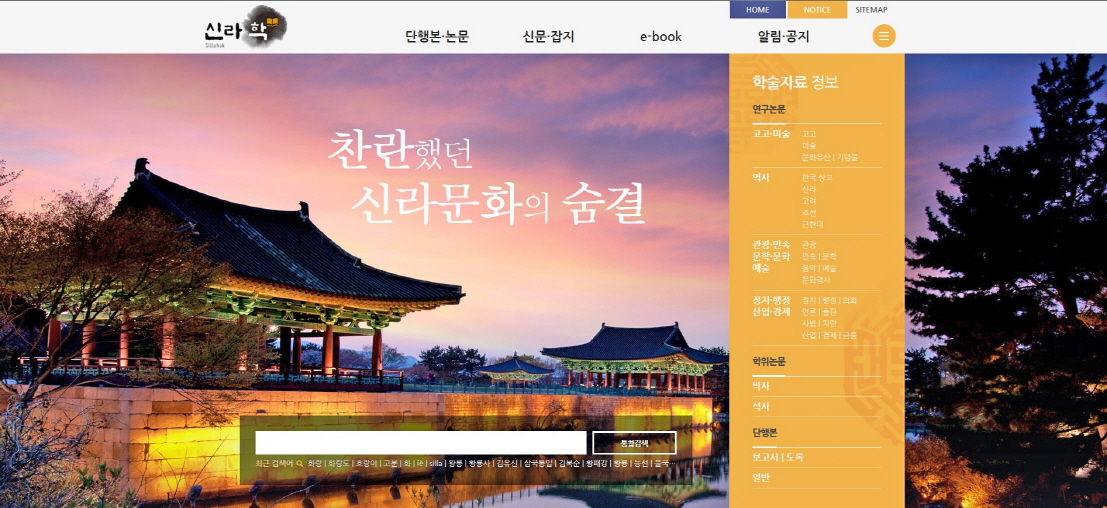Click the 학술자료 정보 panel title
The width and height of the screenshot is (1107, 508).
[796, 82]
